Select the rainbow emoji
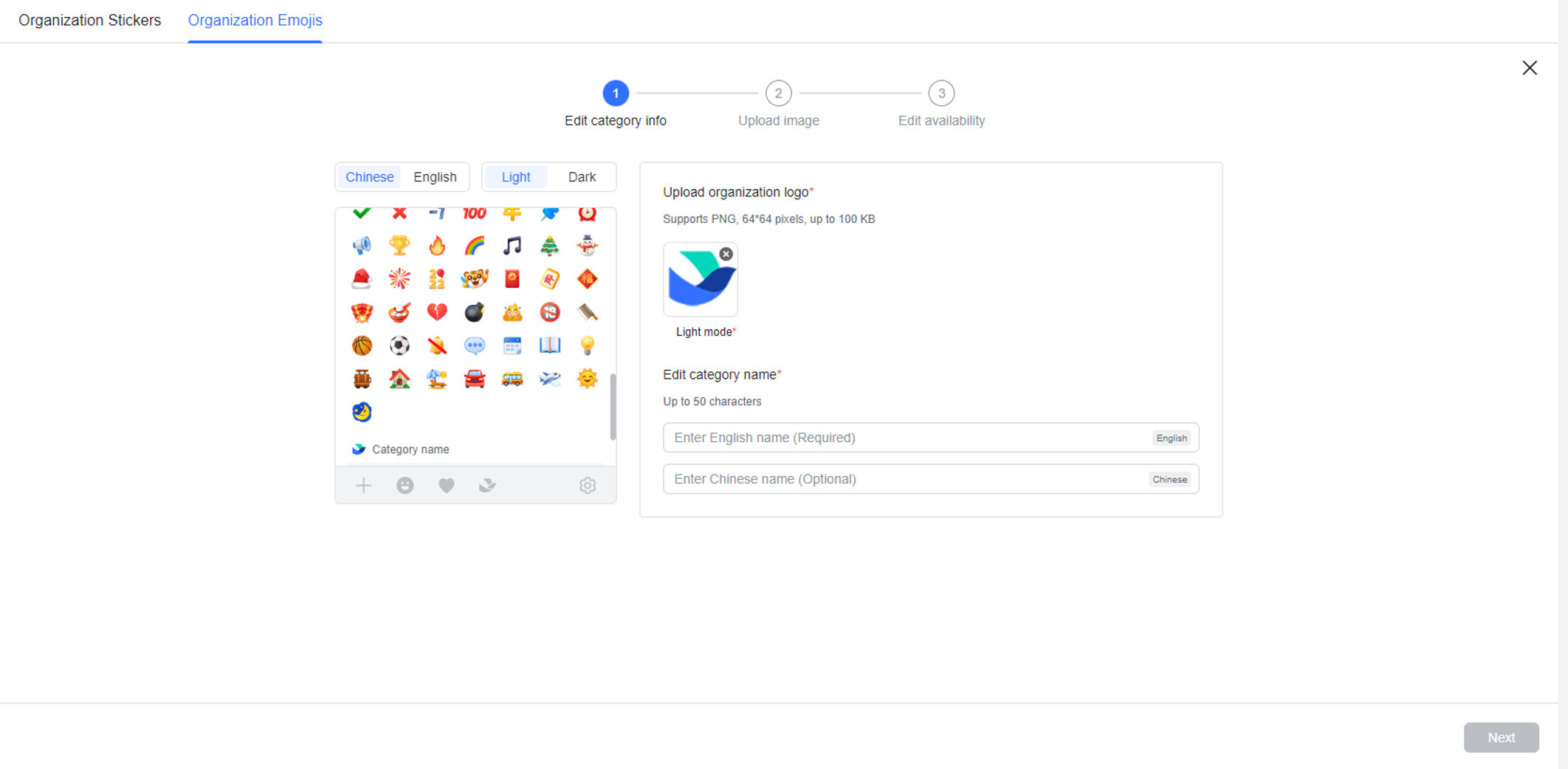The height and width of the screenshot is (769, 1568). 474,245
